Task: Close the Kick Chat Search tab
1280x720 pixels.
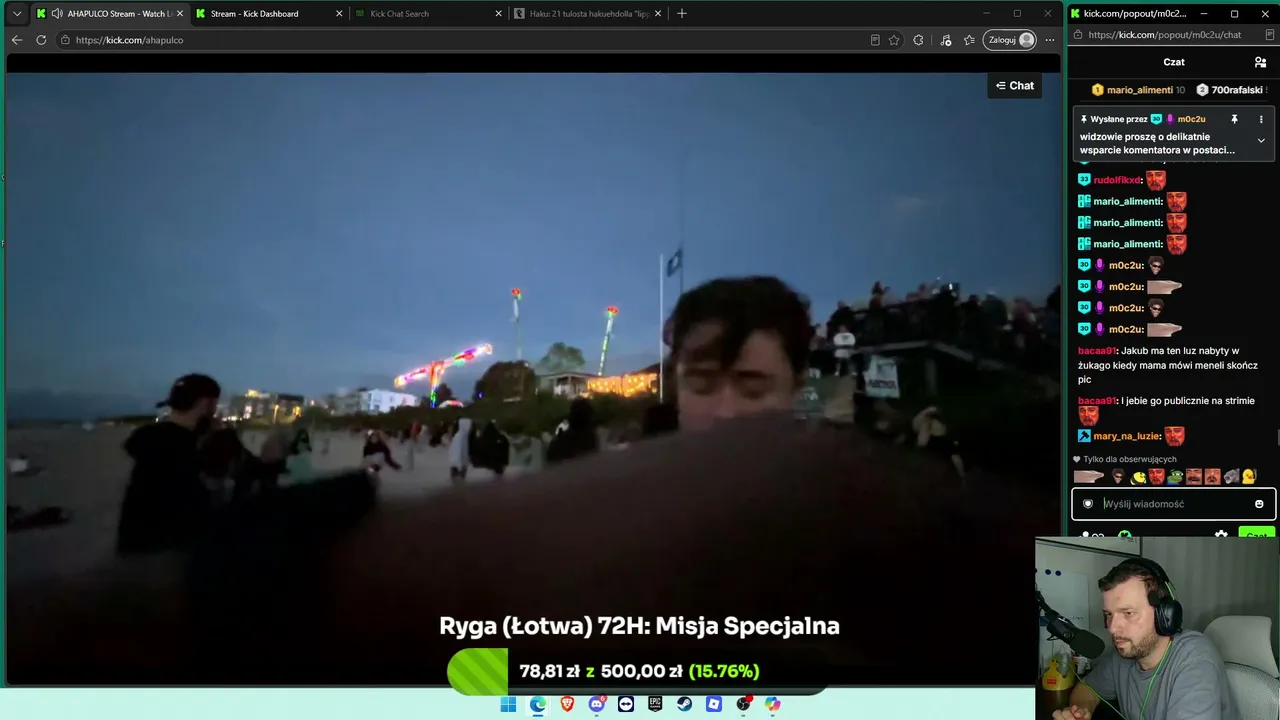Action: coord(499,14)
